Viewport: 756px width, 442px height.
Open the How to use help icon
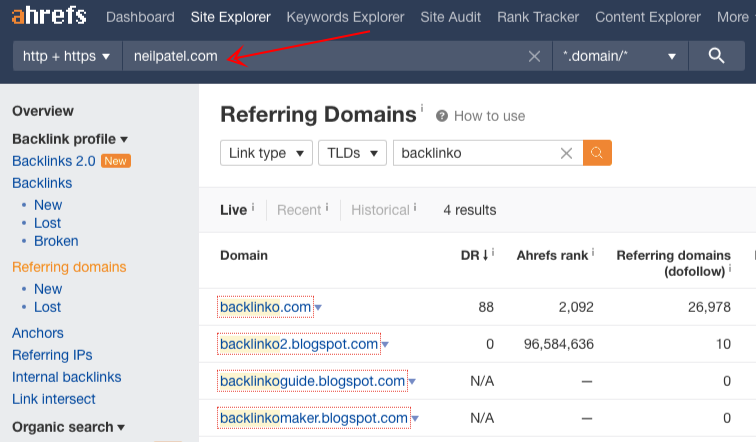click(x=442, y=116)
